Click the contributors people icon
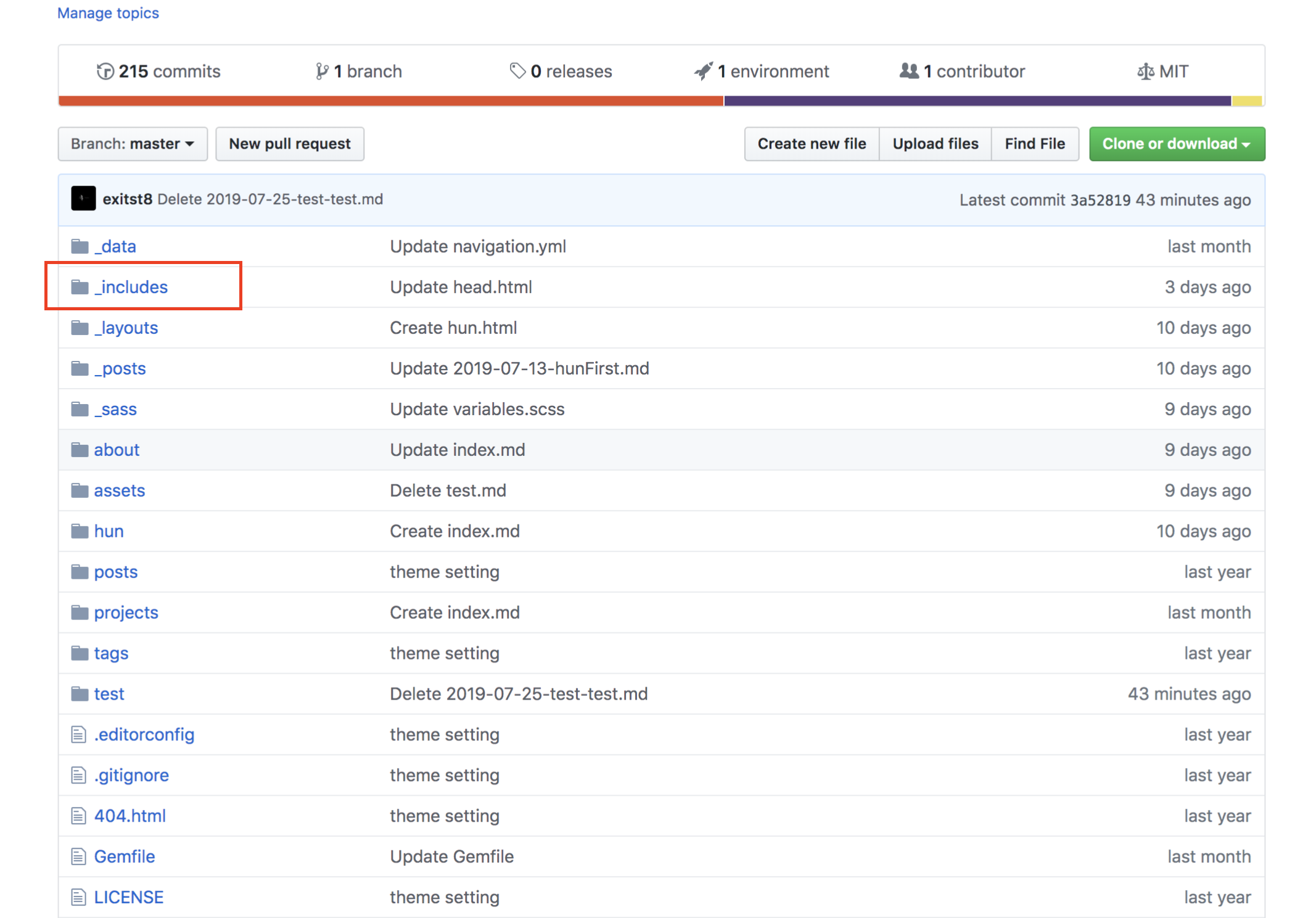 (909, 72)
